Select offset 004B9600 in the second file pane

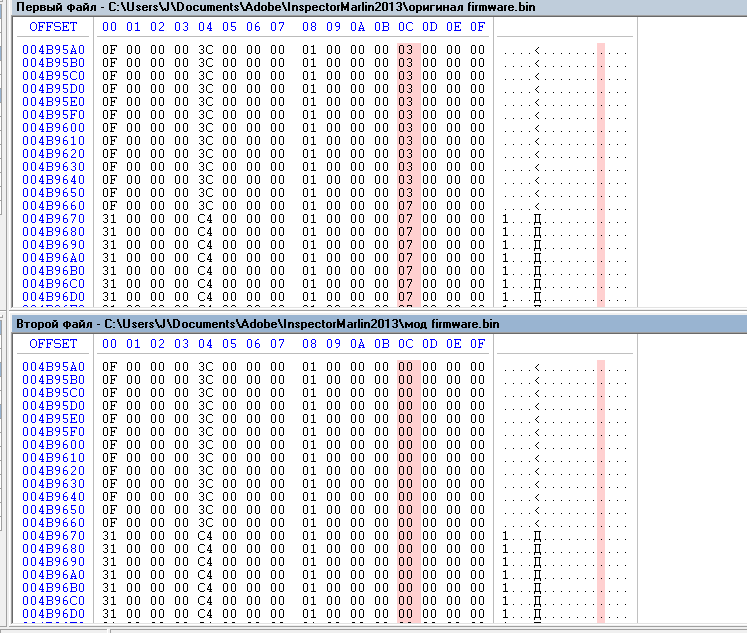pos(53,444)
